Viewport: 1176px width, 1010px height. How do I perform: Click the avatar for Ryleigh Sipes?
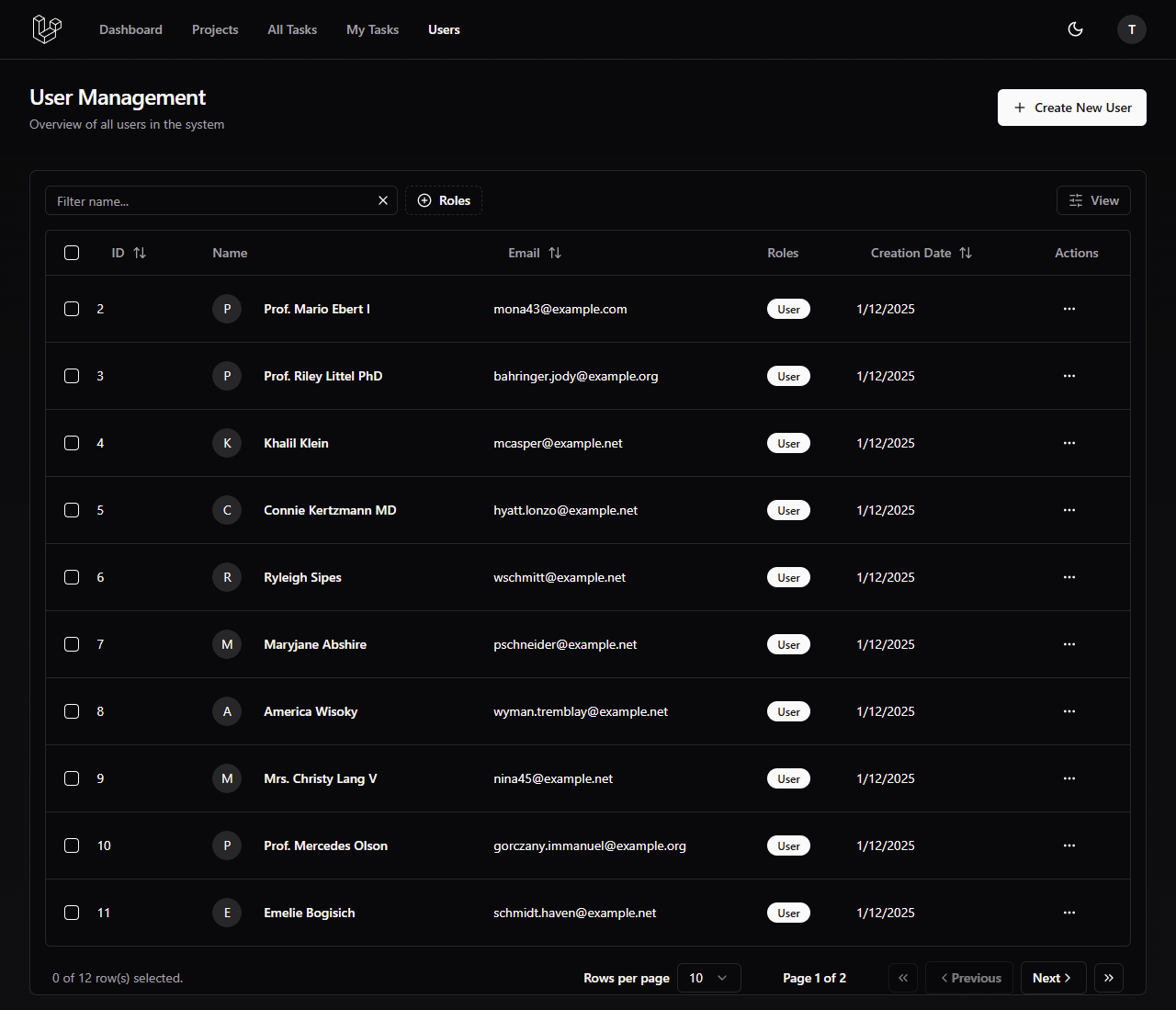[x=227, y=577]
